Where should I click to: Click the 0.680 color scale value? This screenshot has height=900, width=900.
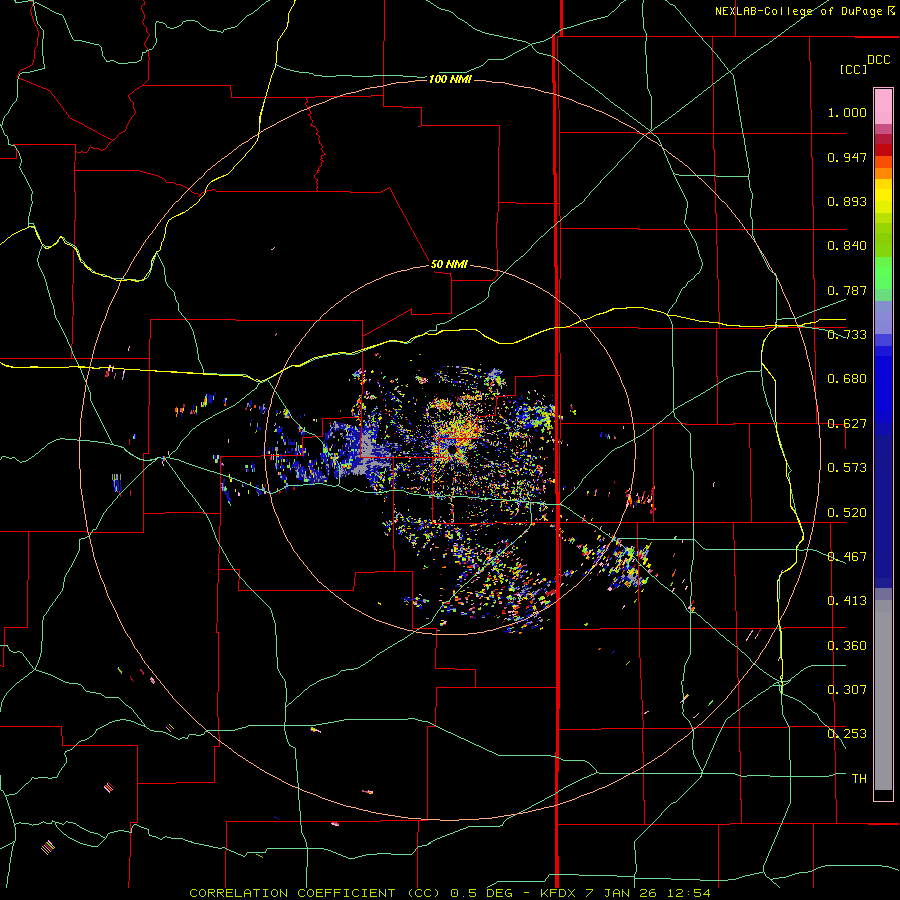coord(847,379)
